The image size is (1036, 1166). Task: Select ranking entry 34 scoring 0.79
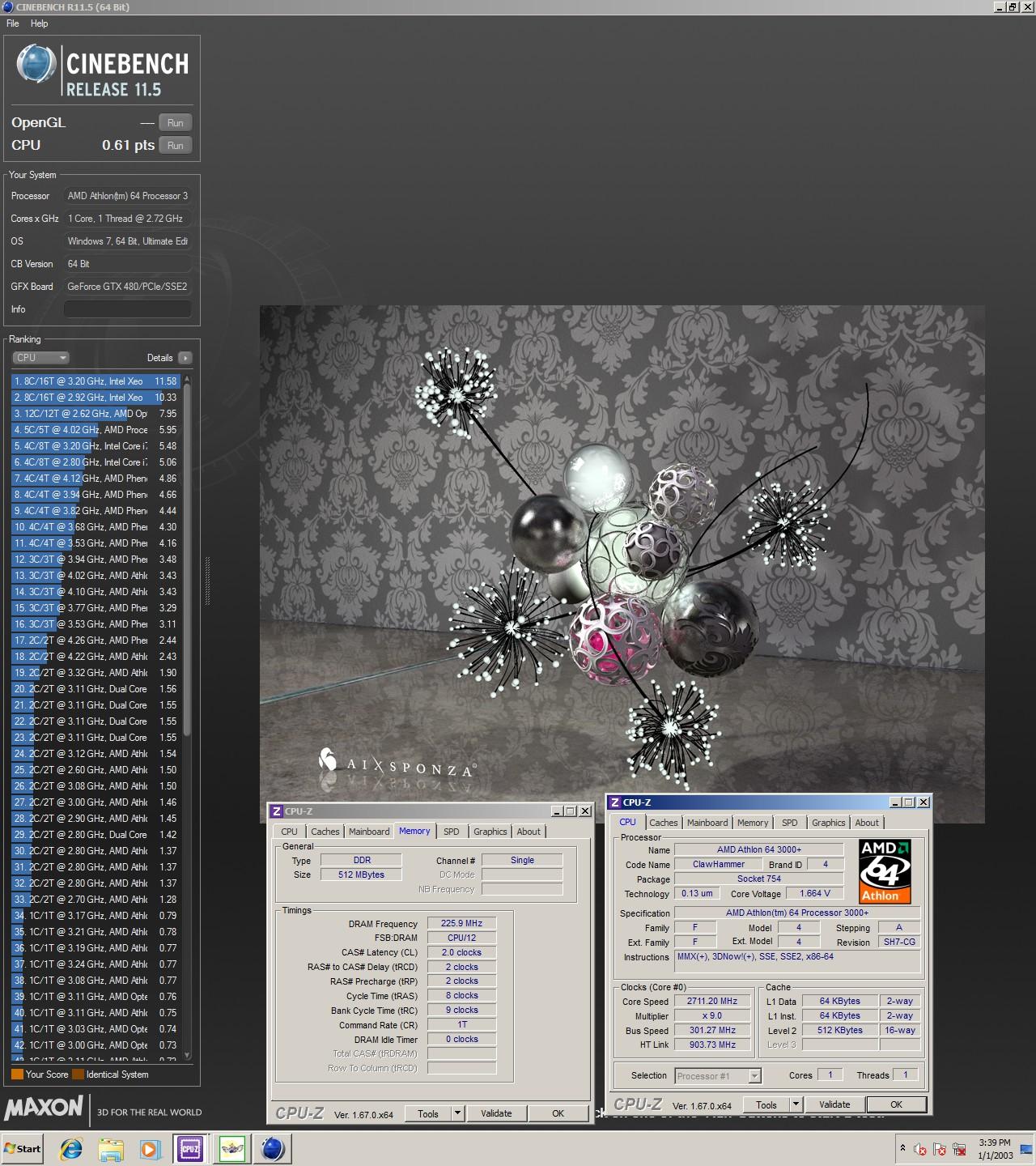tap(96, 915)
